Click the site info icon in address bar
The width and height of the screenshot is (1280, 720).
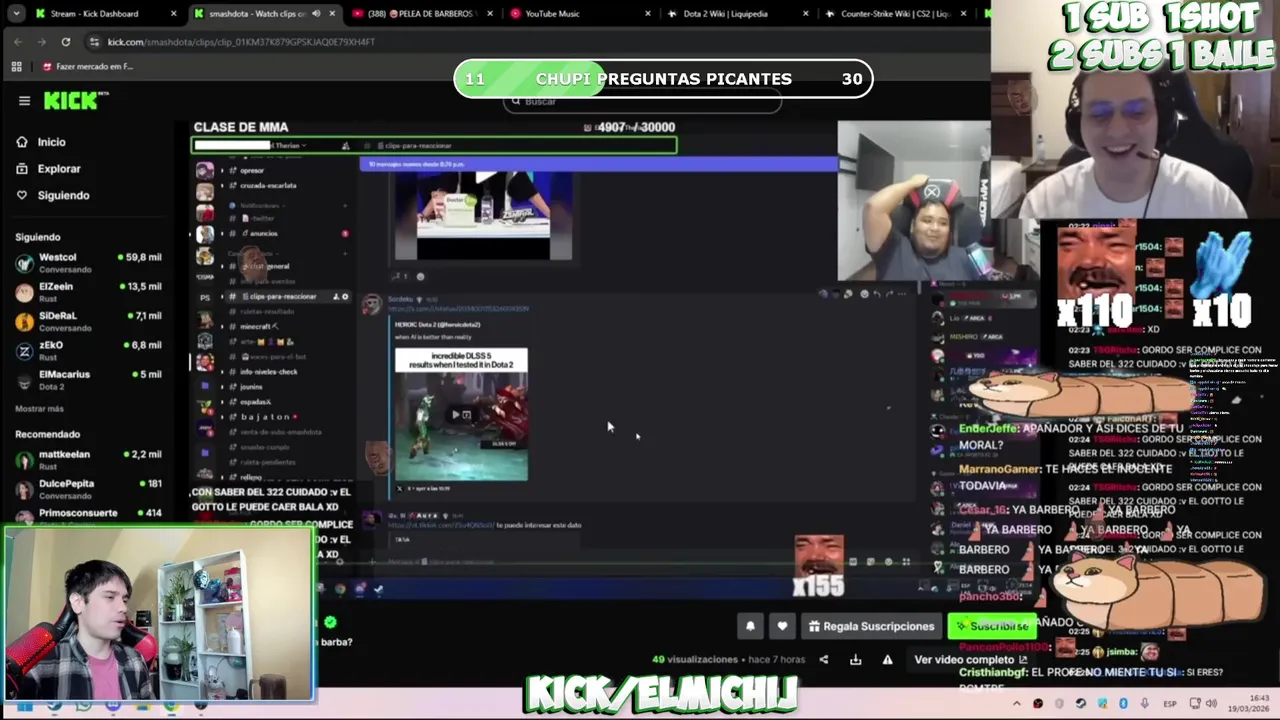click(94, 42)
